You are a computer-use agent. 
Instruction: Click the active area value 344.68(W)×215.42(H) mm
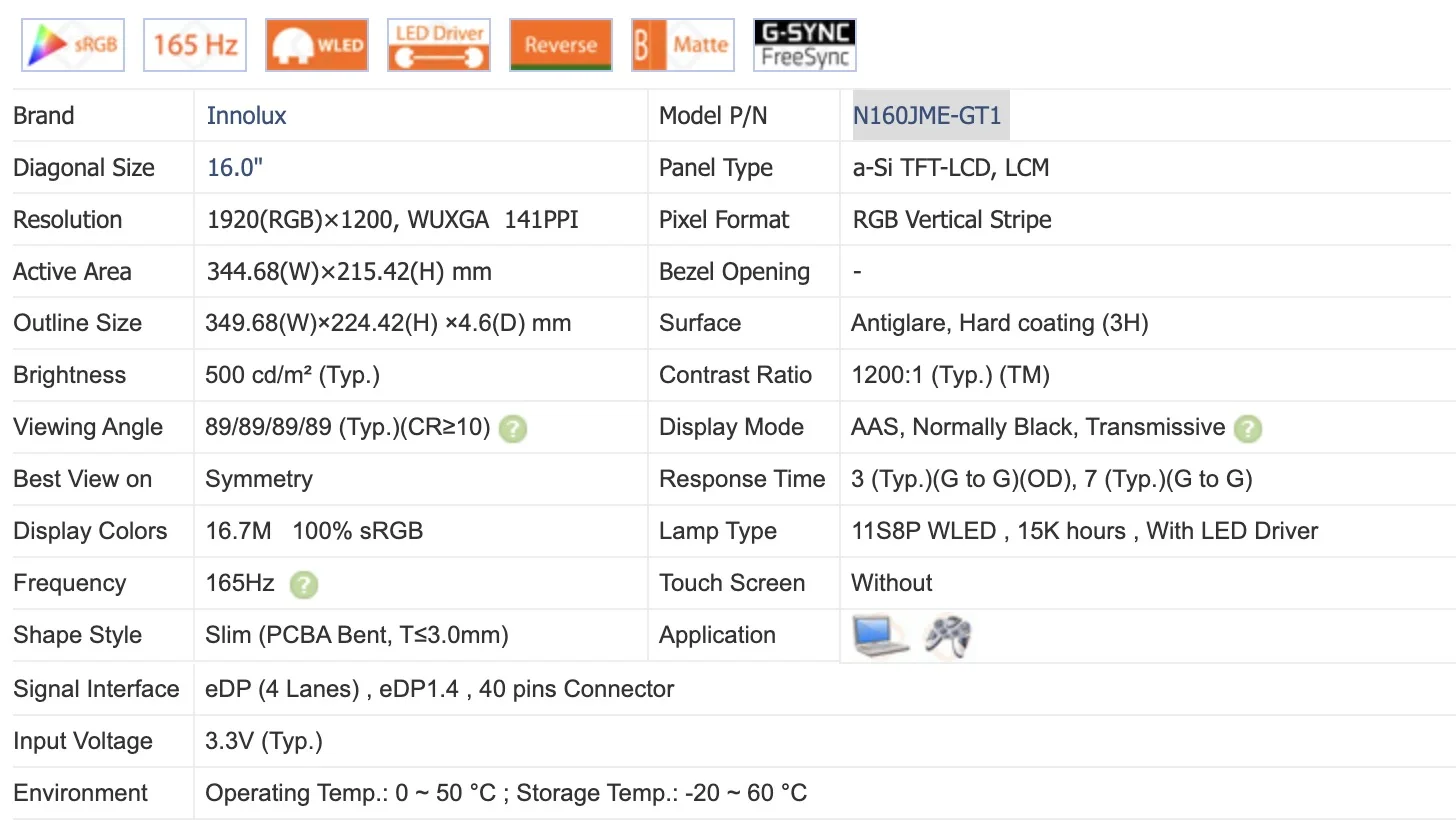click(x=349, y=271)
